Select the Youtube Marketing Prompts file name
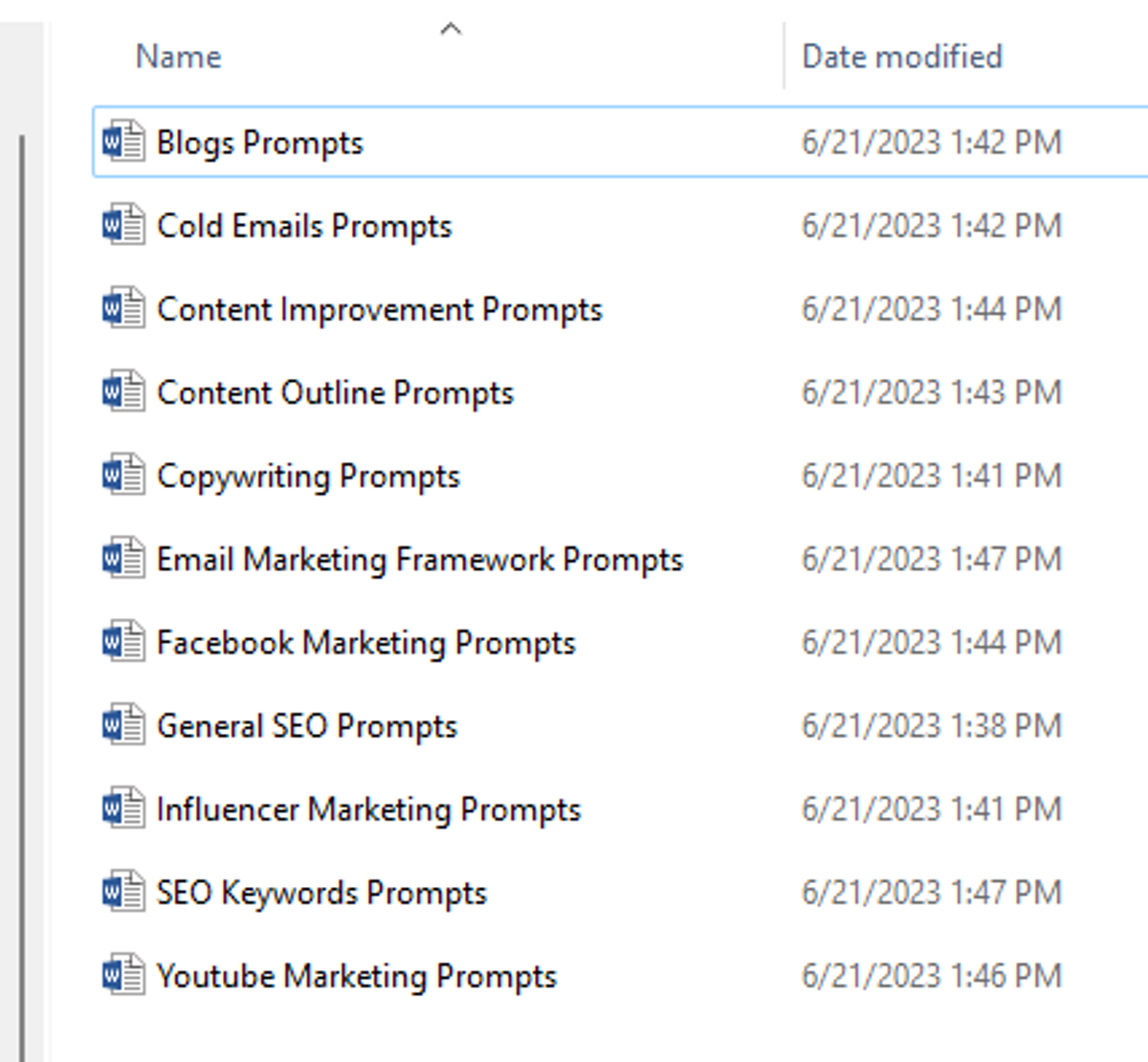 pyautogui.click(x=356, y=976)
